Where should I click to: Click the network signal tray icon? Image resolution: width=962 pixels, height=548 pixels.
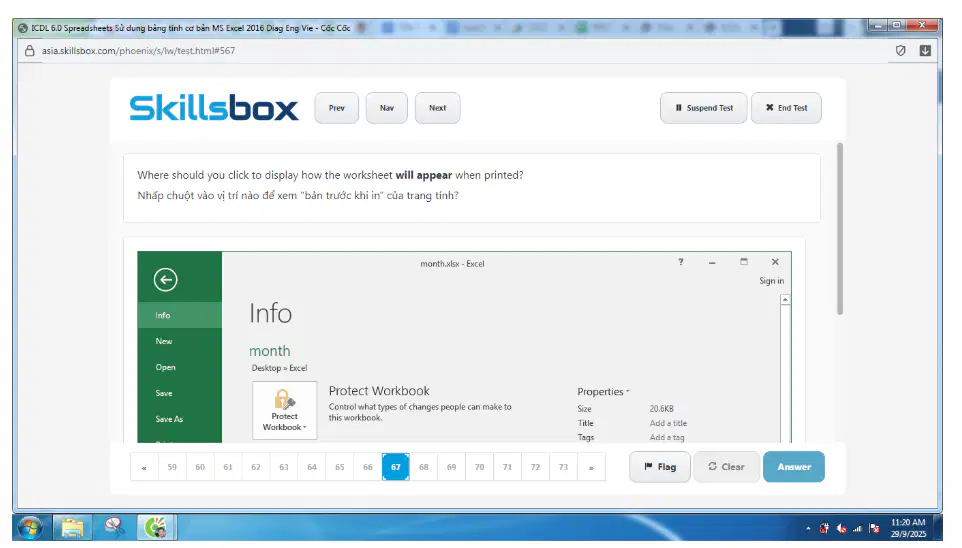pos(857,528)
